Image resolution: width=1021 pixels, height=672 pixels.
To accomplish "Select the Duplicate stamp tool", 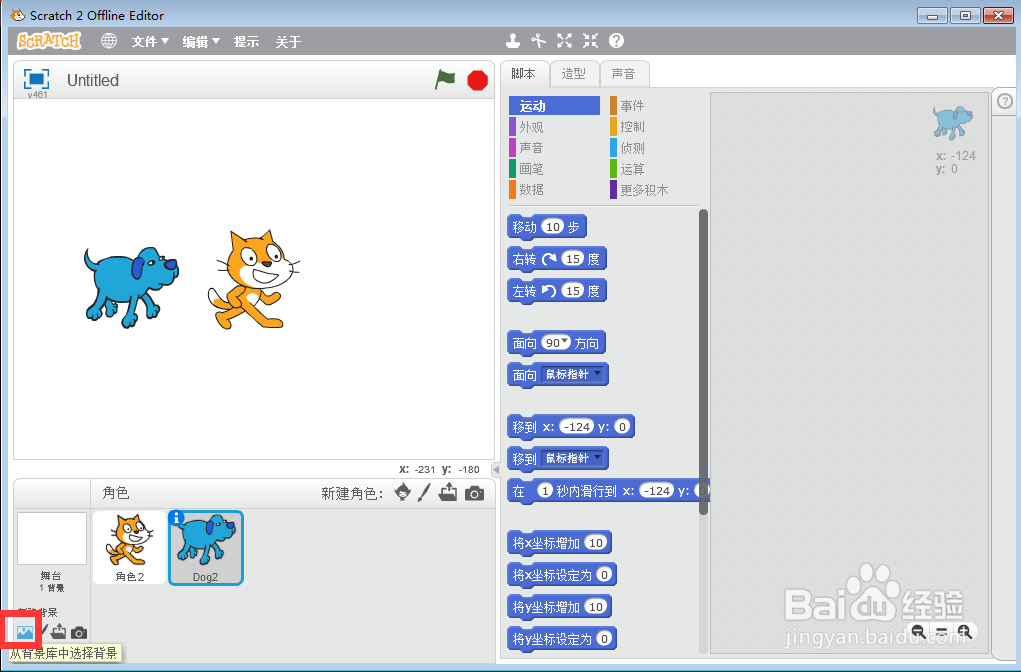I will click(x=513, y=41).
